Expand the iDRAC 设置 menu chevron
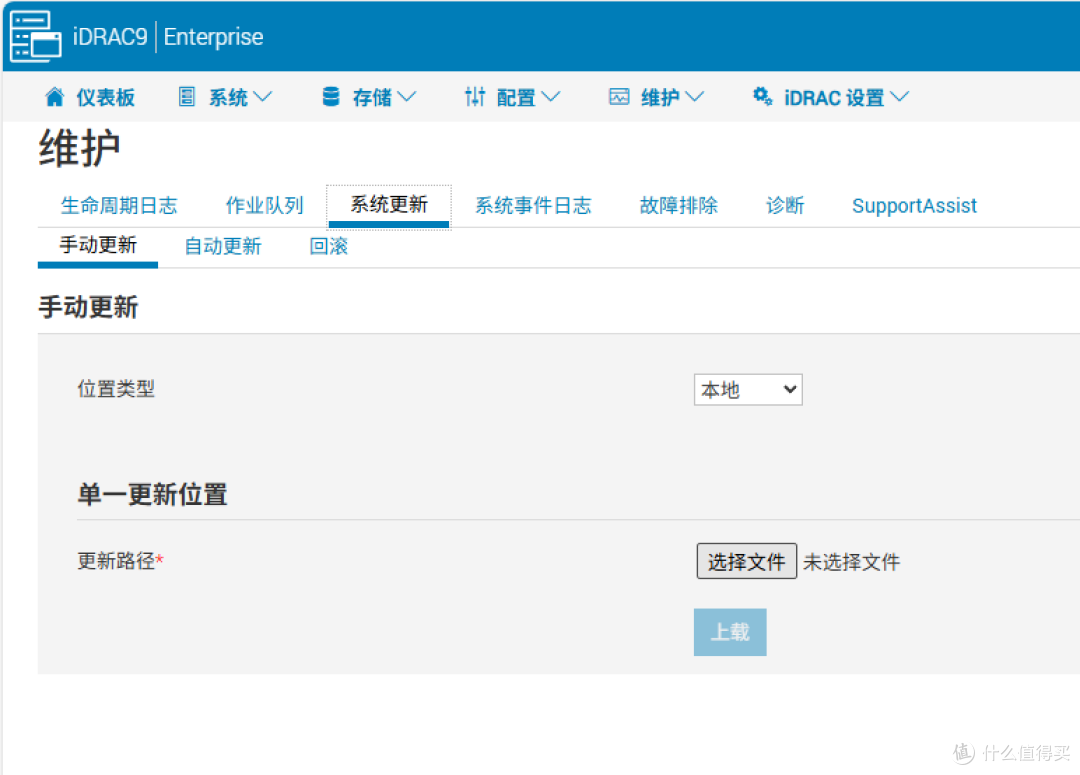1080x775 pixels. [900, 97]
